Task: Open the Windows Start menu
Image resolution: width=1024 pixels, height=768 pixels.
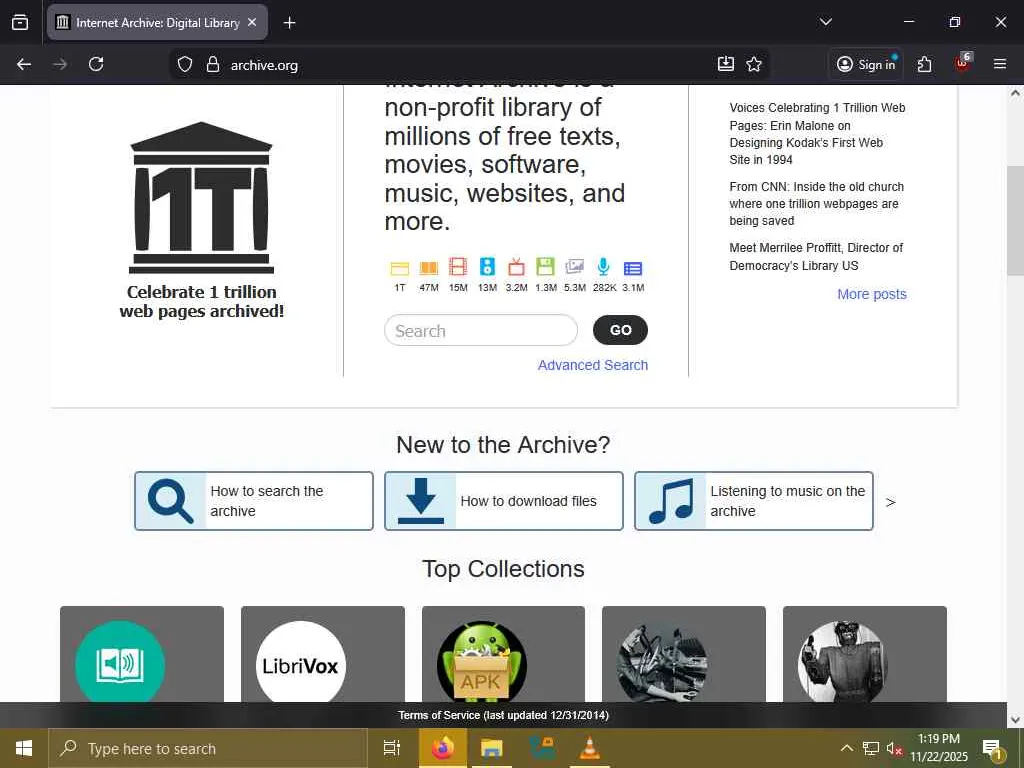Action: [x=24, y=748]
